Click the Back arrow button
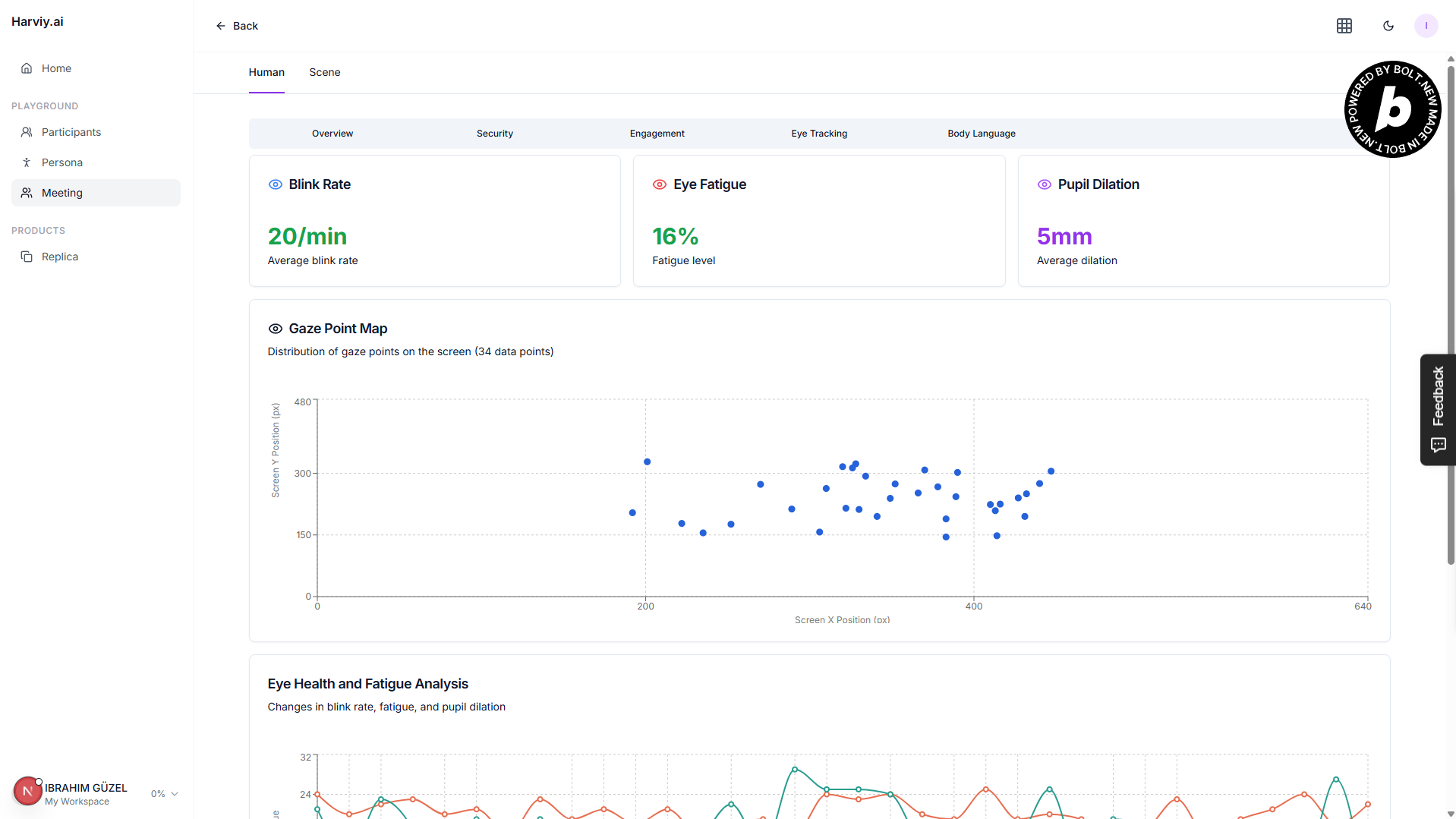The image size is (1456, 819). (x=237, y=26)
